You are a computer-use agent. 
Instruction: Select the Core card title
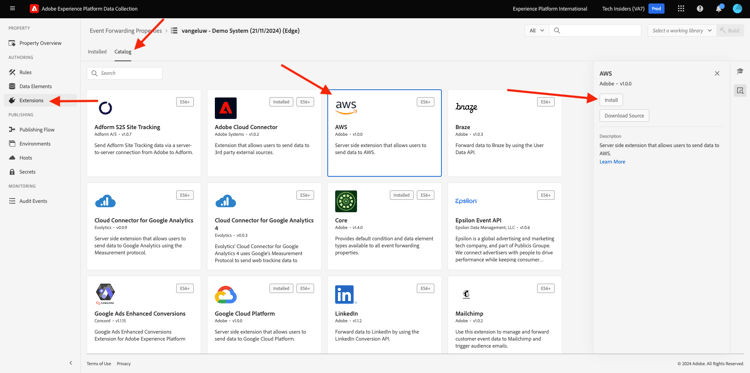click(x=341, y=220)
